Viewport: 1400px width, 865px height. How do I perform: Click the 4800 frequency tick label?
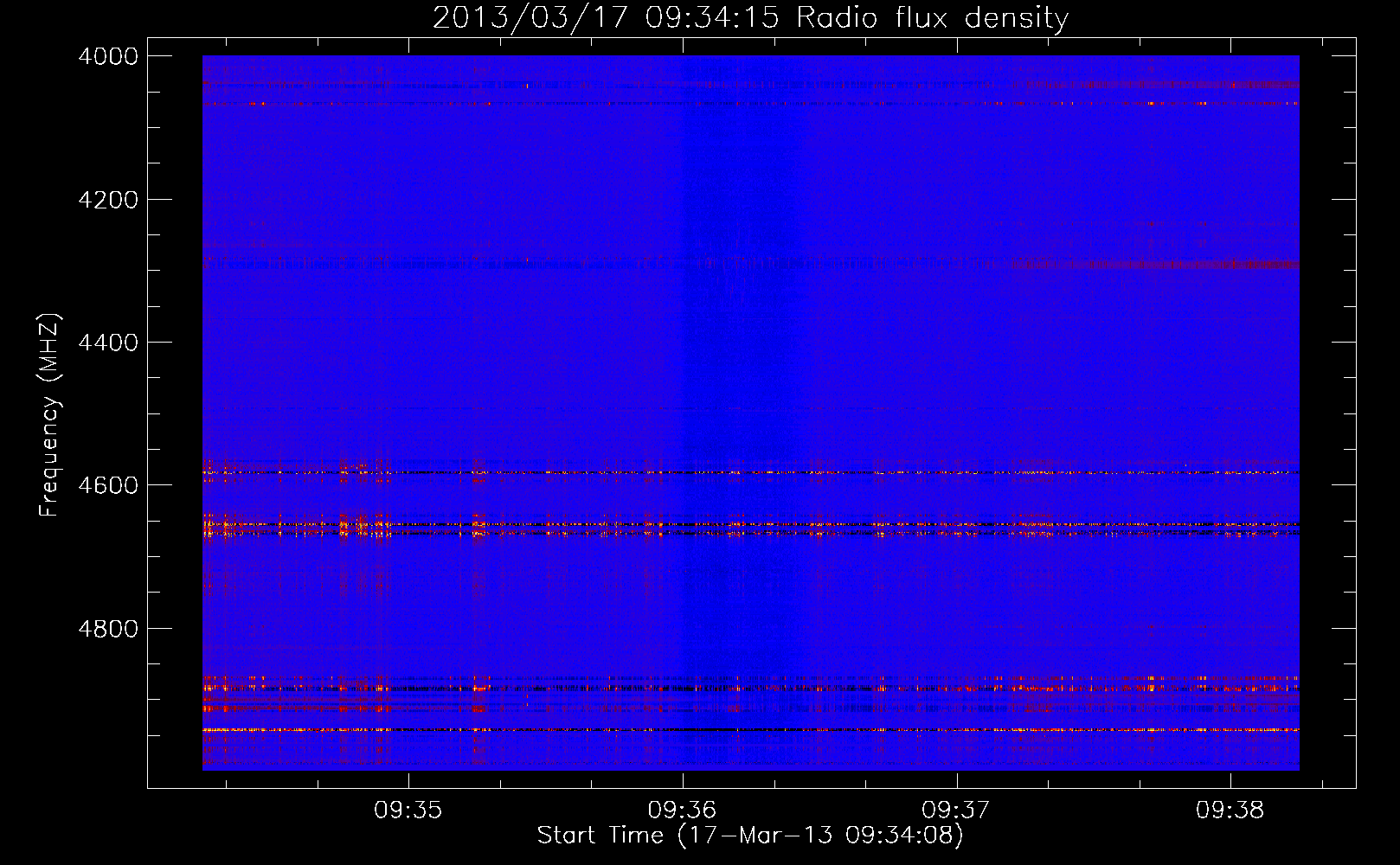108,628
